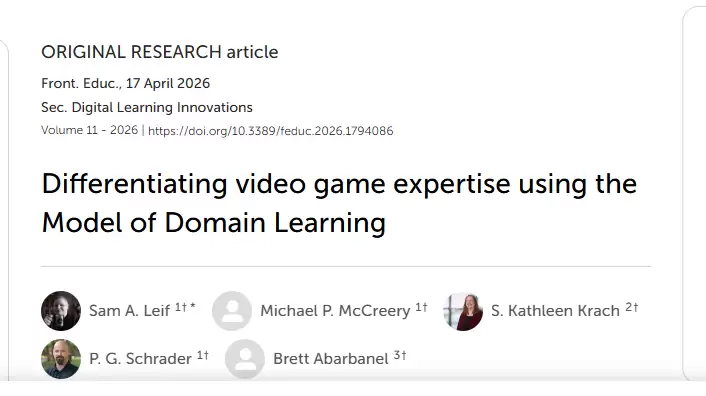The width and height of the screenshot is (706, 396).
Task: Click the 'Volume 11 - 2026' text
Action: [x=89, y=130]
